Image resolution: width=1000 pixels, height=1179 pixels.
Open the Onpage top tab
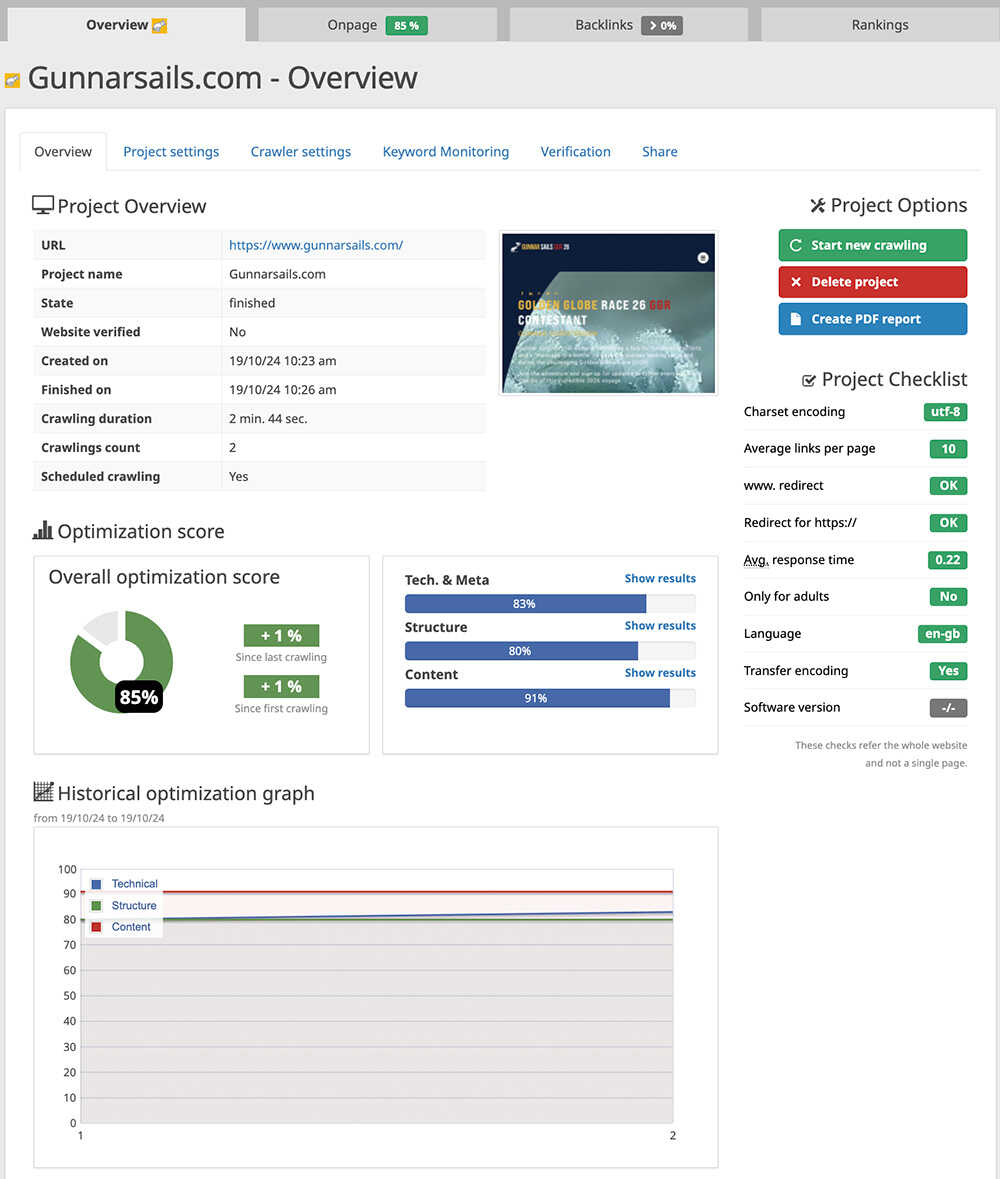coord(377,25)
